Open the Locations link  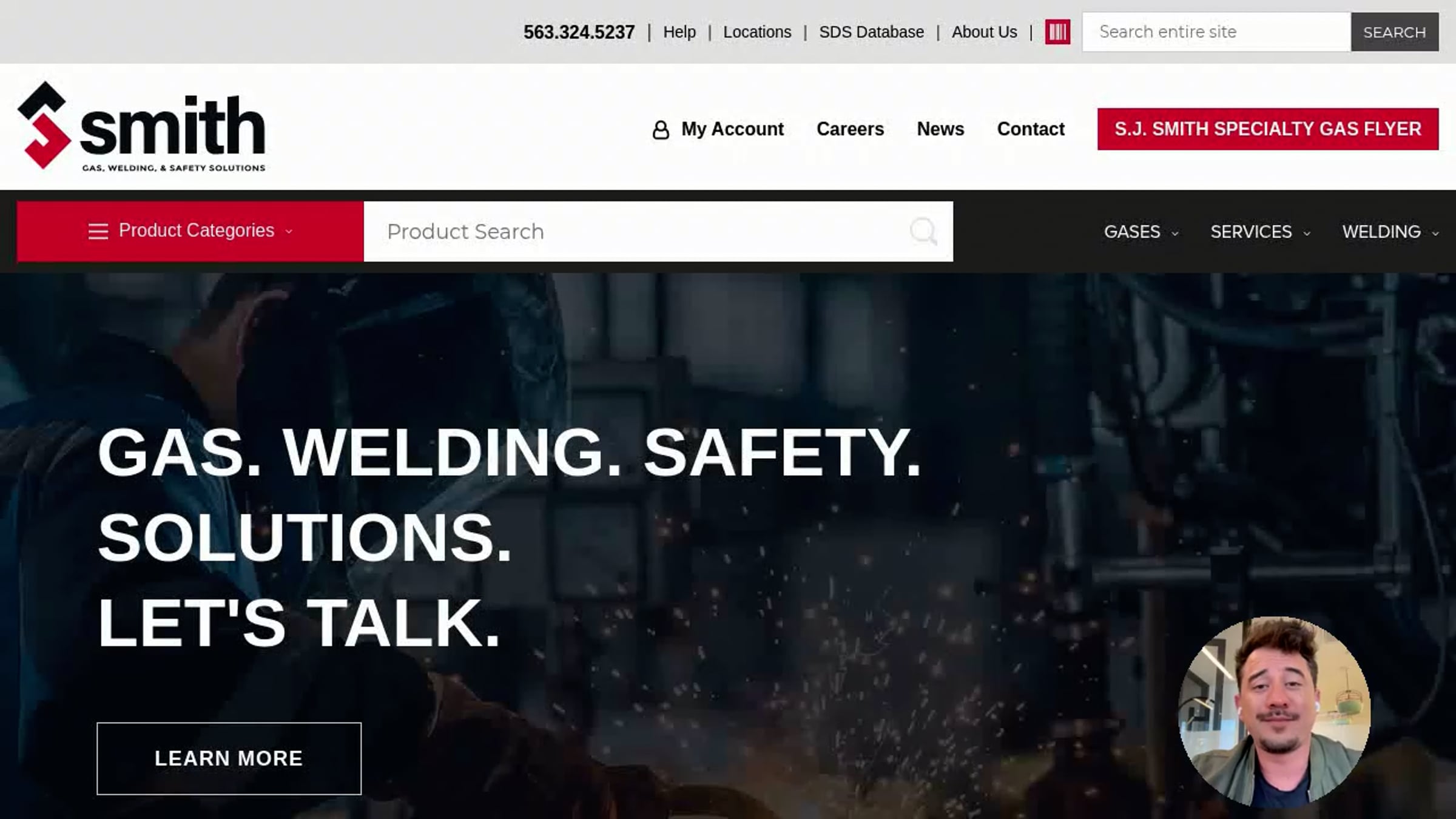point(757,32)
